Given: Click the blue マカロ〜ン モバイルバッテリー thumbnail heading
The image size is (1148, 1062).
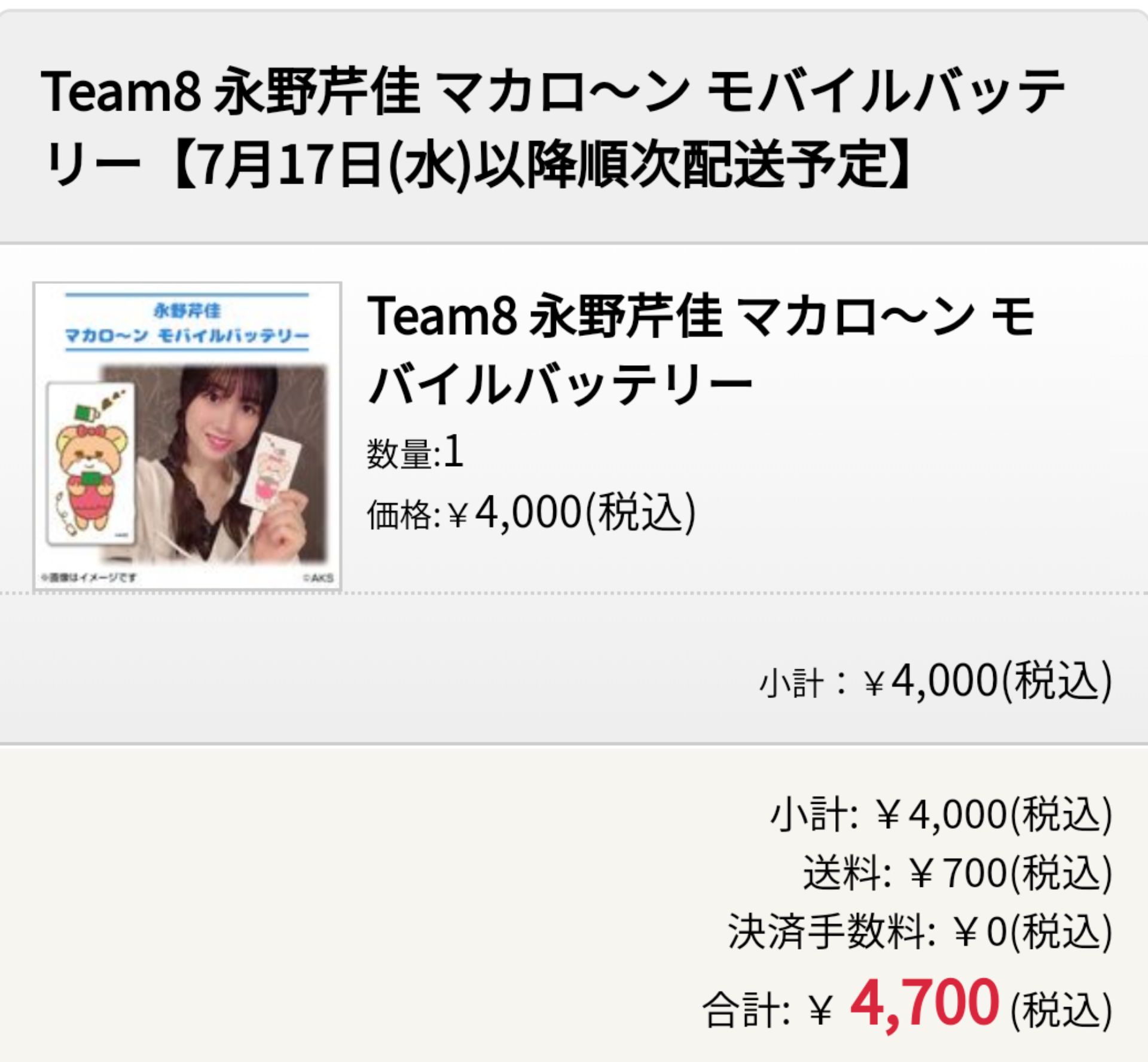Looking at the screenshot, I should point(187,335).
